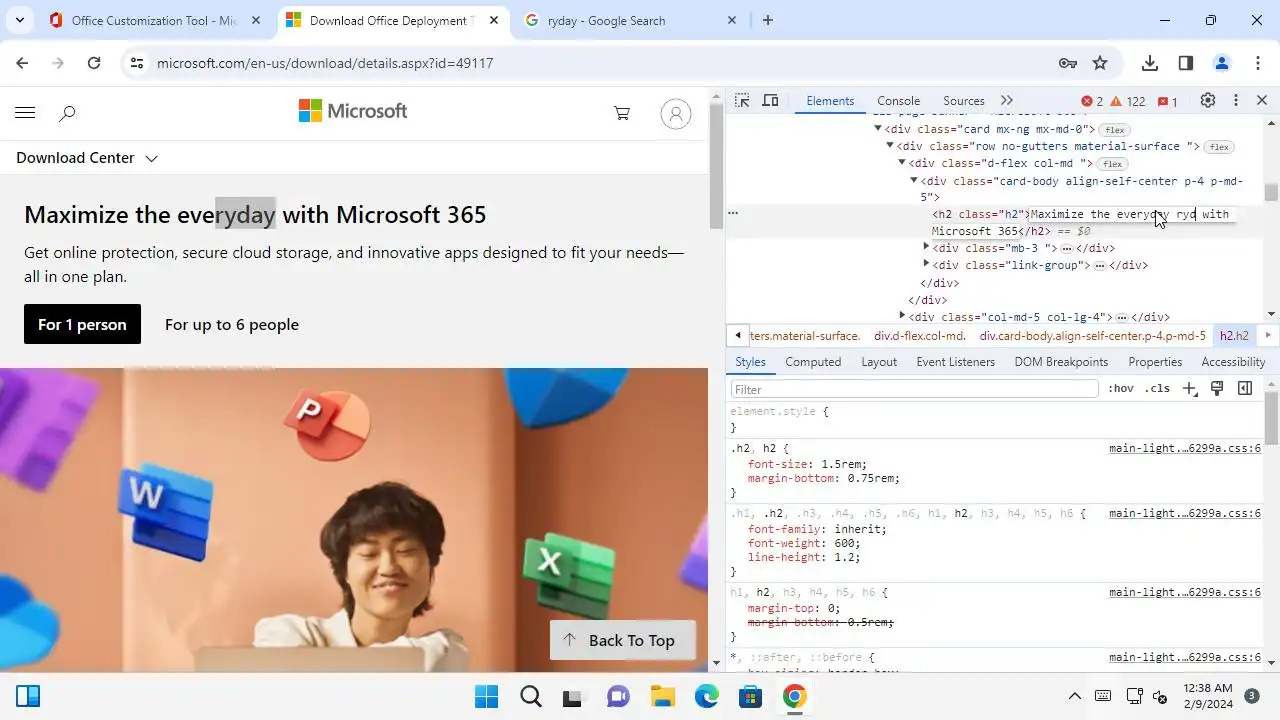The height and width of the screenshot is (720, 1280).
Task: Open the Event Listeners tab
Action: tap(956, 362)
